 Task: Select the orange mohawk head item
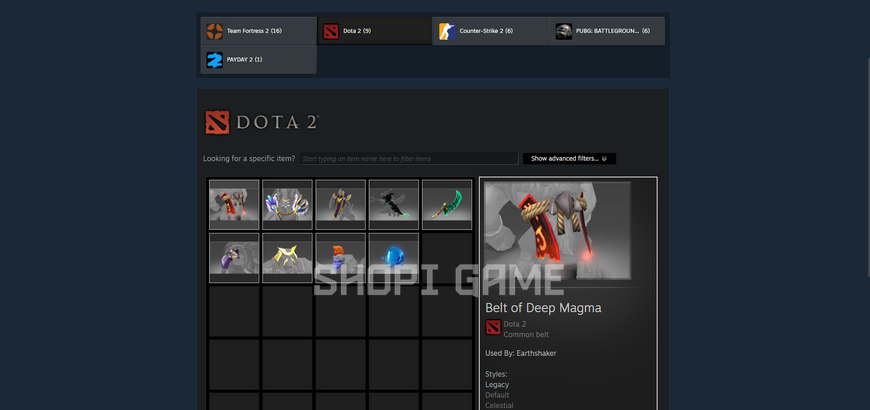tap(341, 258)
